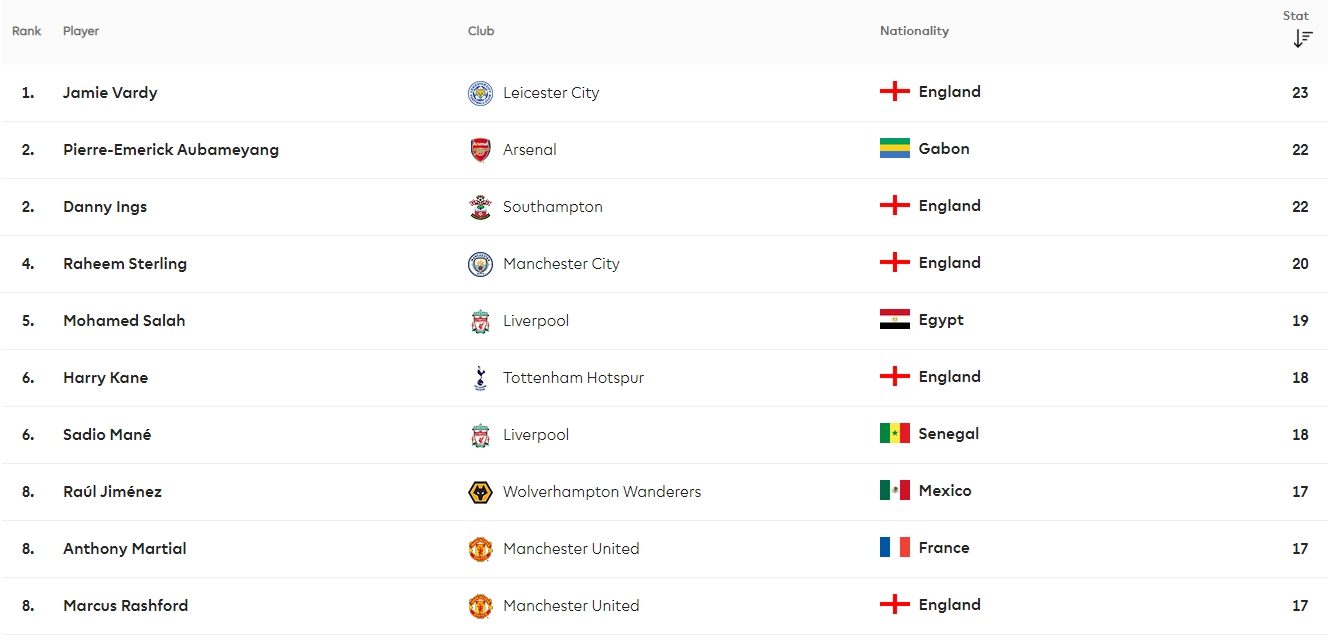Click the Harry Kane player name
Screen dimensions: 1330x635
point(105,378)
